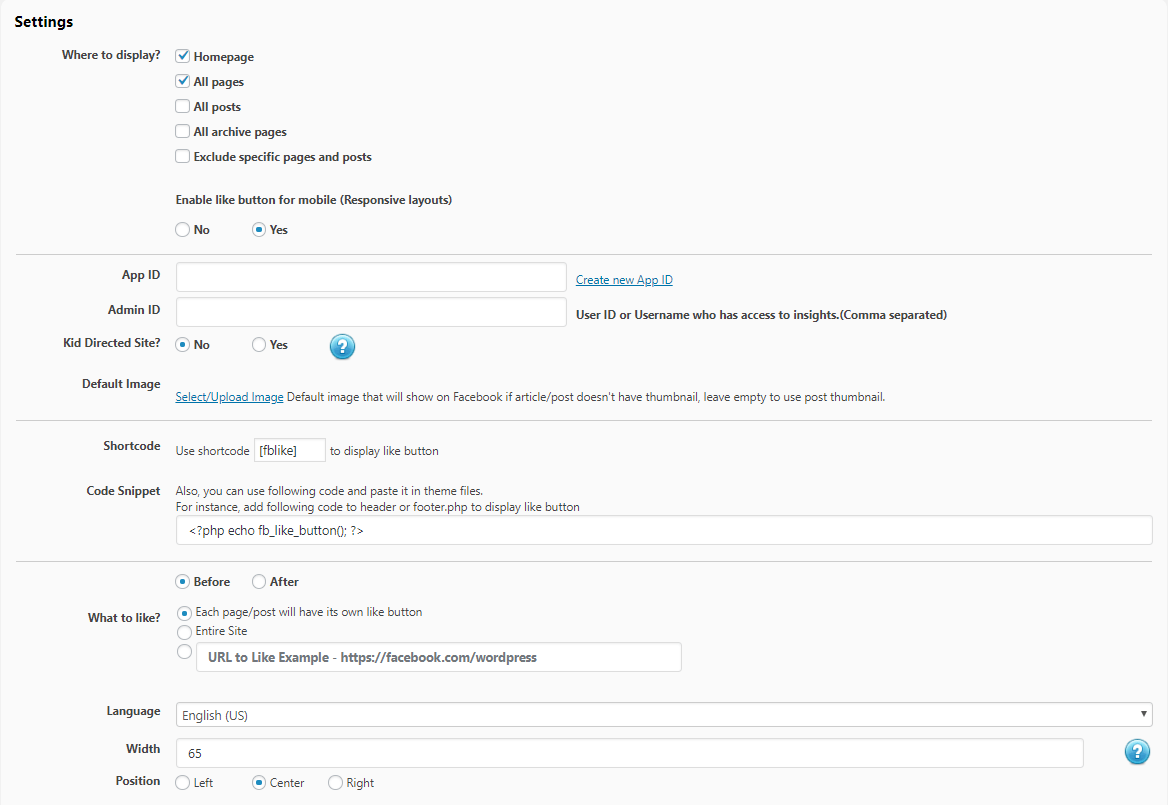Image resolution: width=1168 pixels, height=805 pixels.
Task: Click the [fblike] shortcode field
Action: 290,451
